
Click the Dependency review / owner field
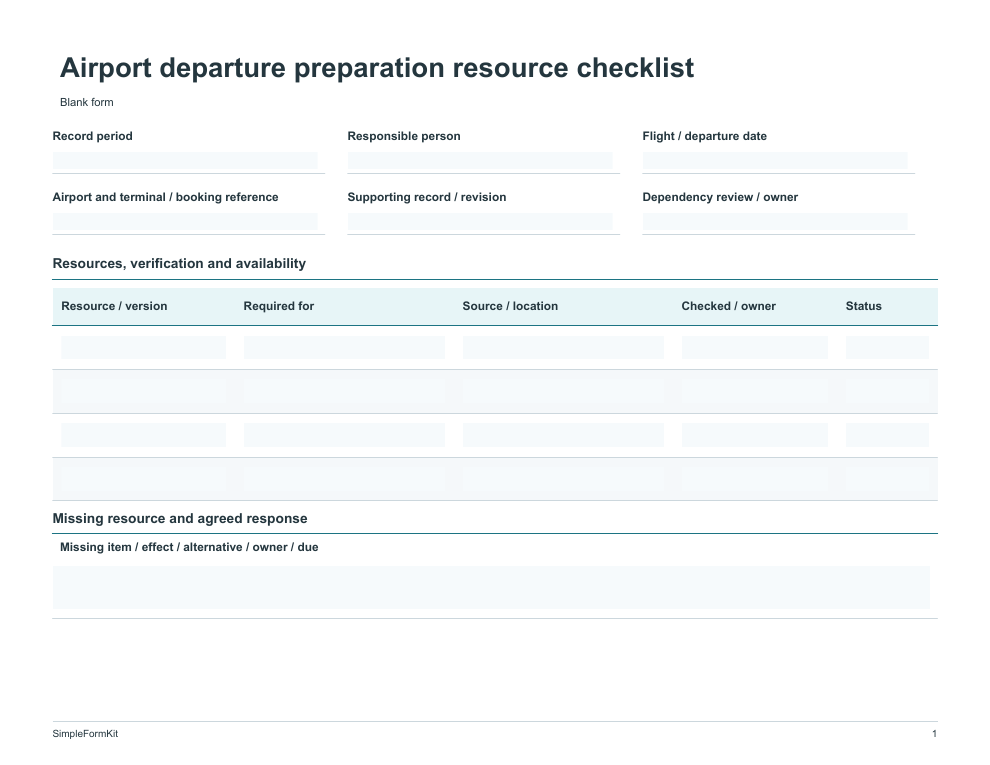click(x=775, y=222)
